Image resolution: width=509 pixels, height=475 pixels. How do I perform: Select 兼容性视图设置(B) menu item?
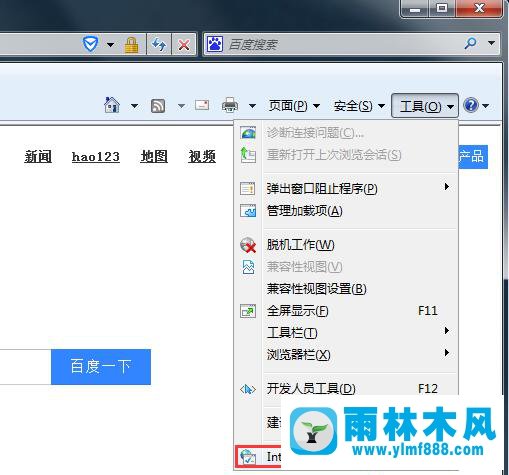tap(345, 289)
